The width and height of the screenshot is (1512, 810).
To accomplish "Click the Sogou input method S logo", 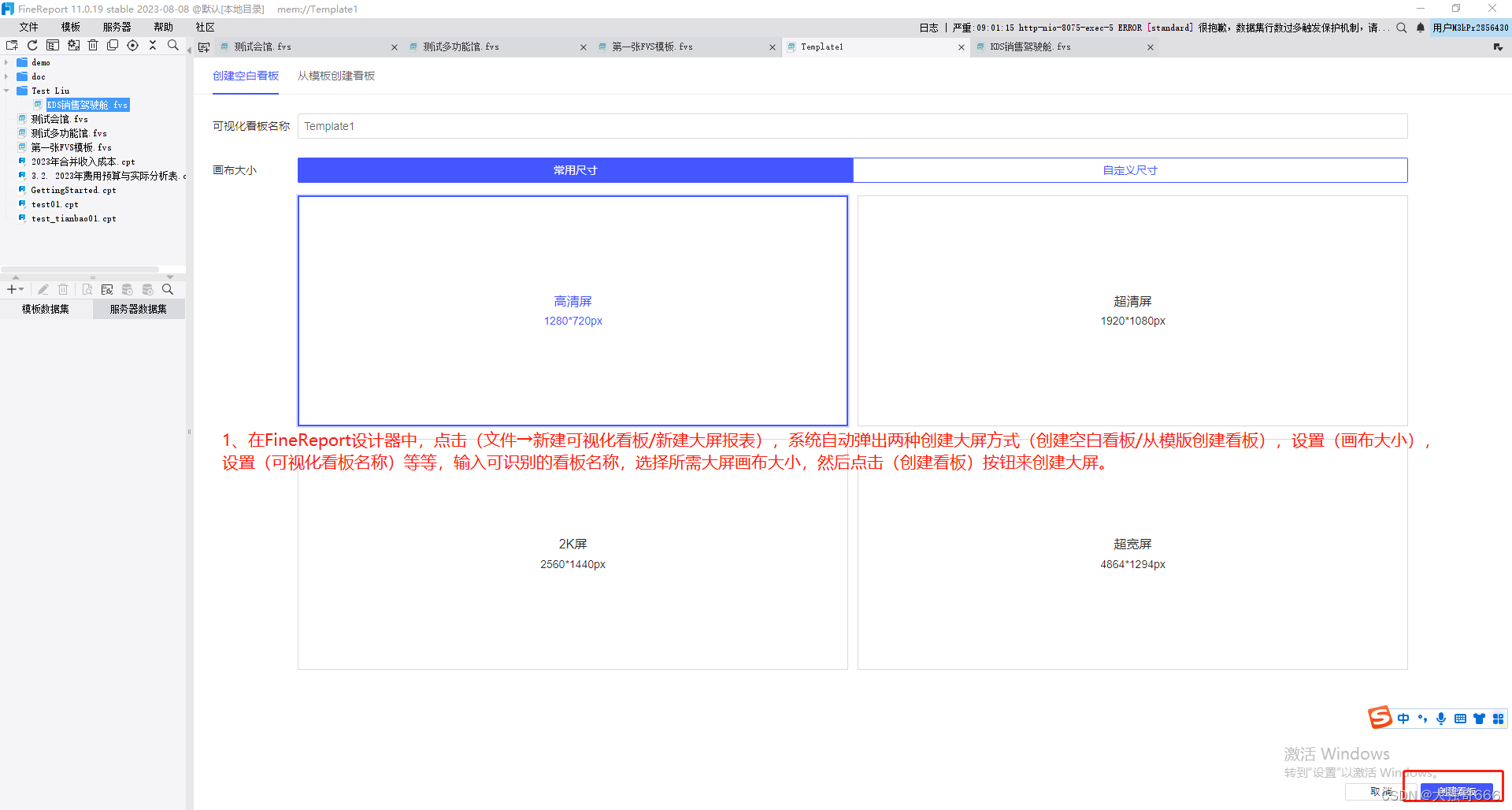I will [x=1380, y=717].
